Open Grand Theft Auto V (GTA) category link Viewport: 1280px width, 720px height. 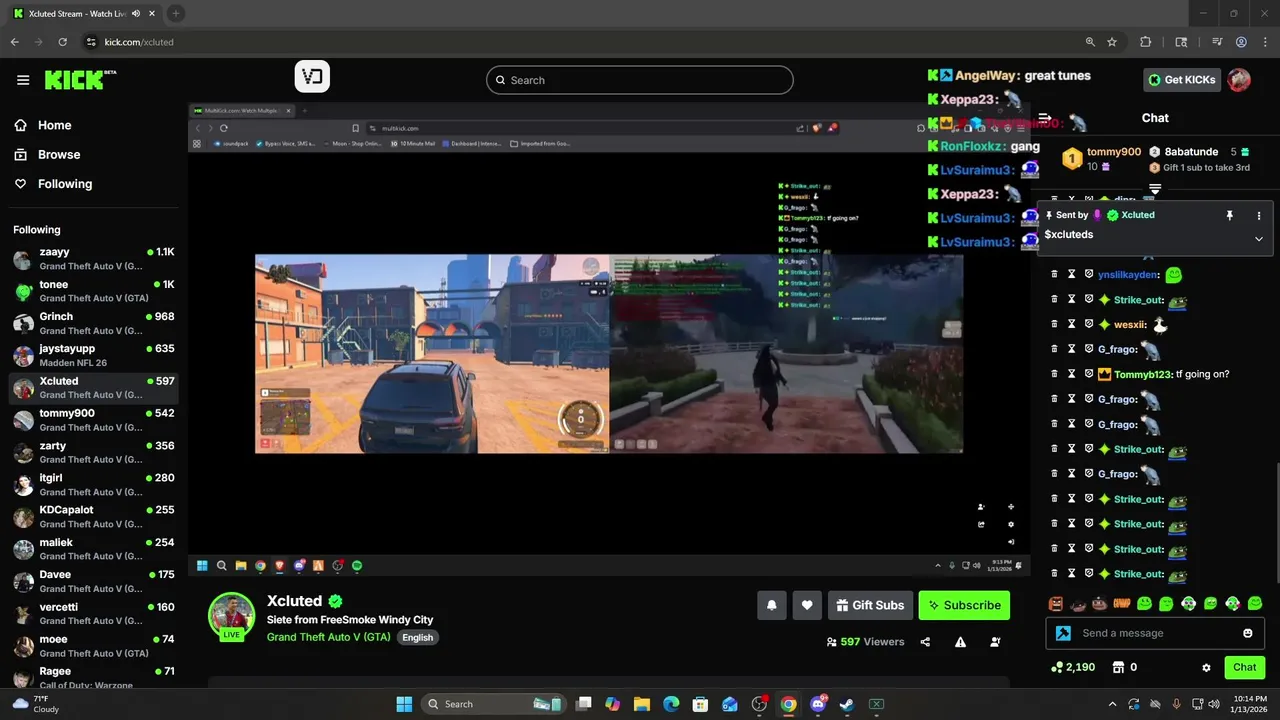[x=328, y=637]
